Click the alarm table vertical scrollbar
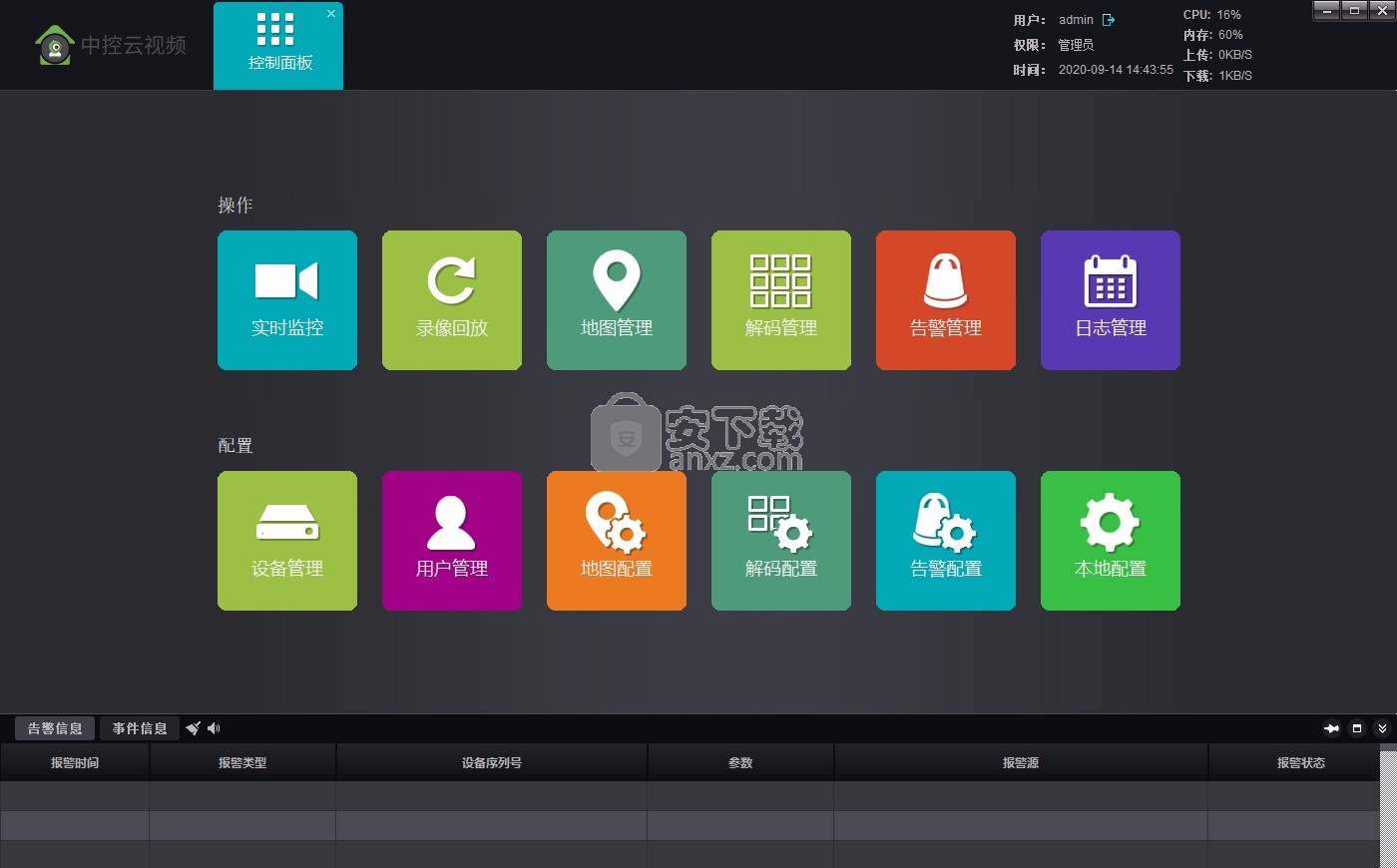The image size is (1397, 868). click(1388, 806)
